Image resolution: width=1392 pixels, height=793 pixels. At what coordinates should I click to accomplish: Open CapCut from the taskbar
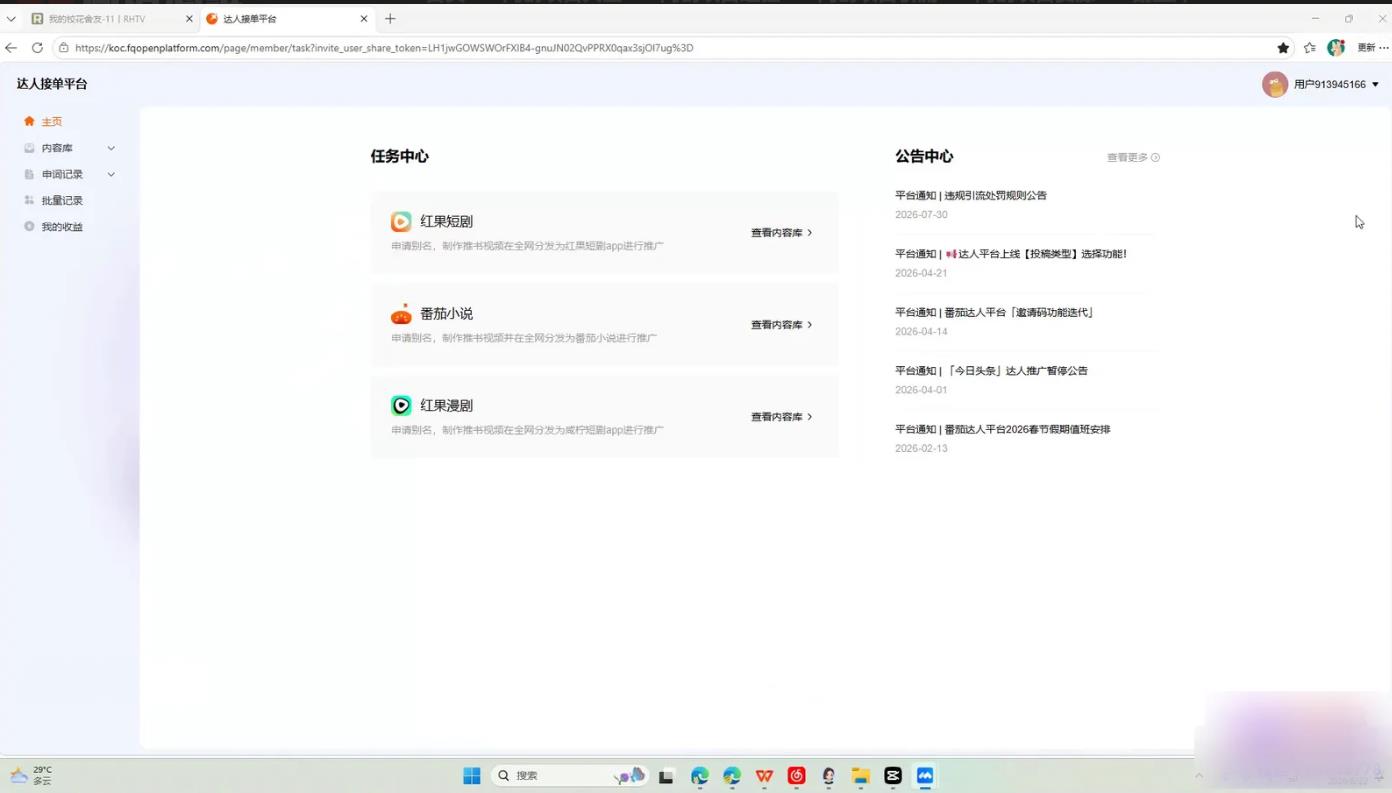tap(893, 776)
